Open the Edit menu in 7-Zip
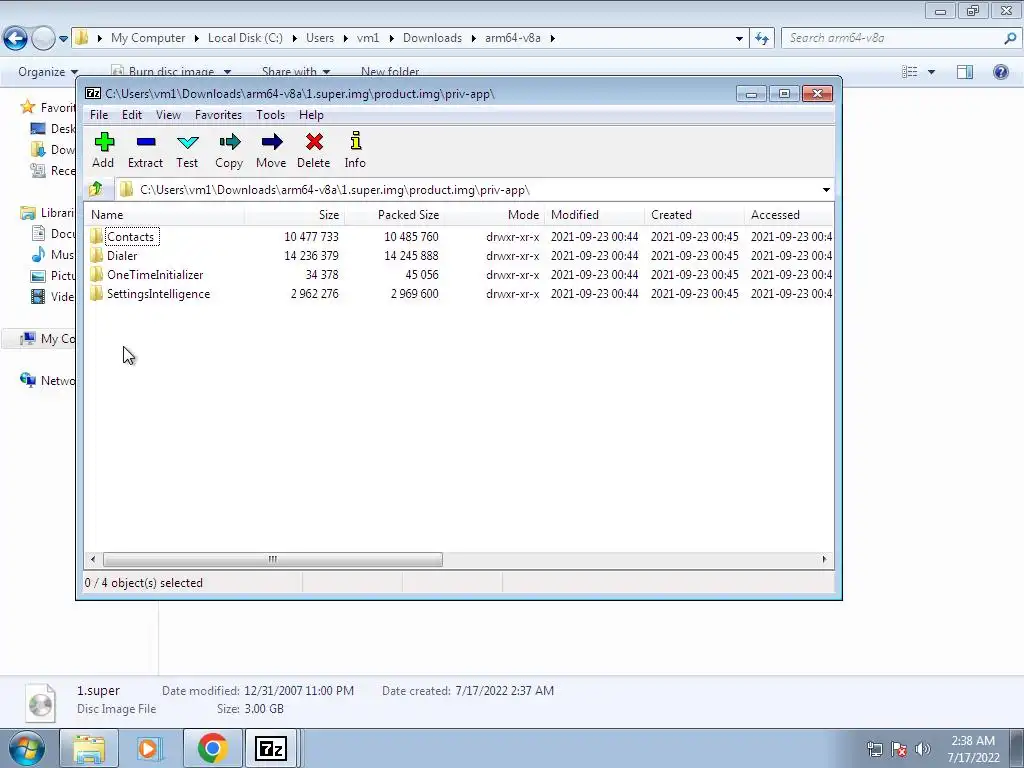This screenshot has width=1024, height=768. coord(132,115)
